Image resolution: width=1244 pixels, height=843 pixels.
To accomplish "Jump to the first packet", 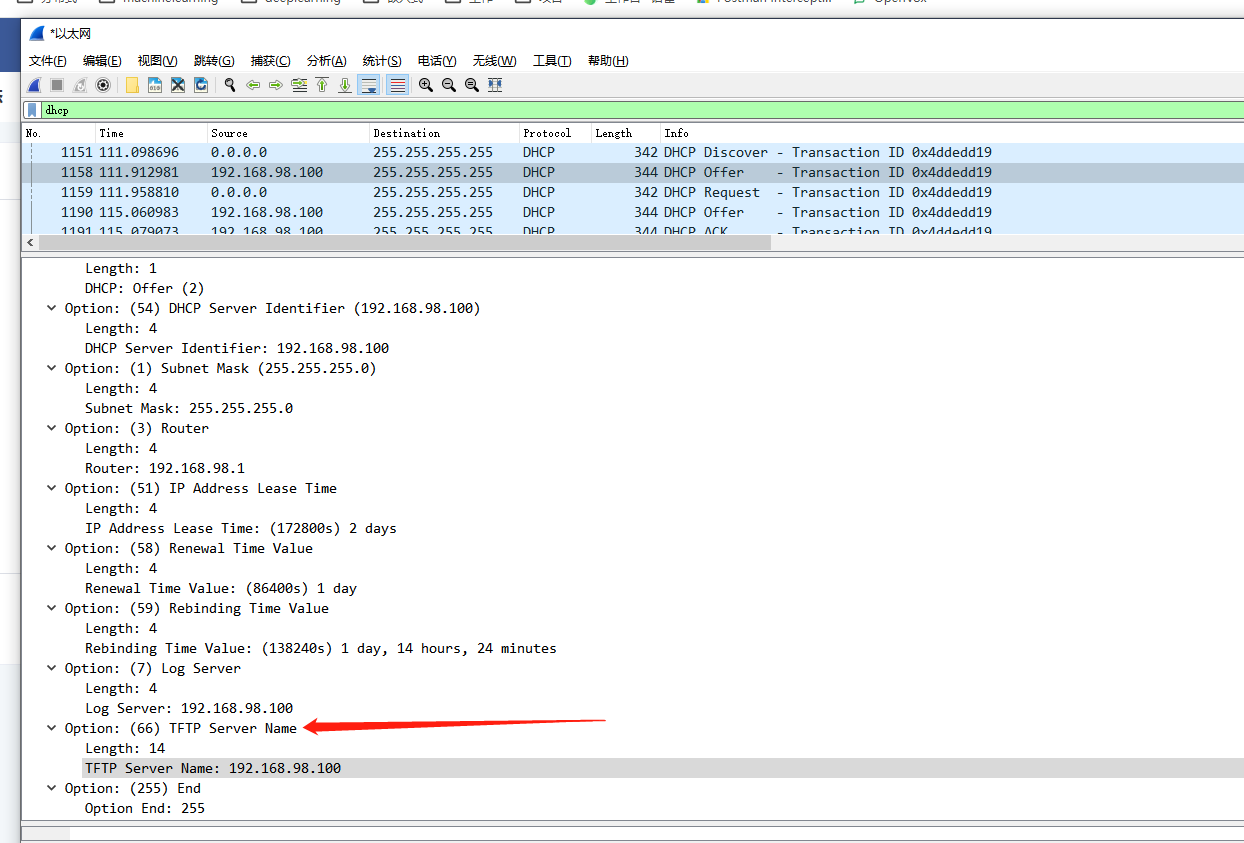I will 322,85.
